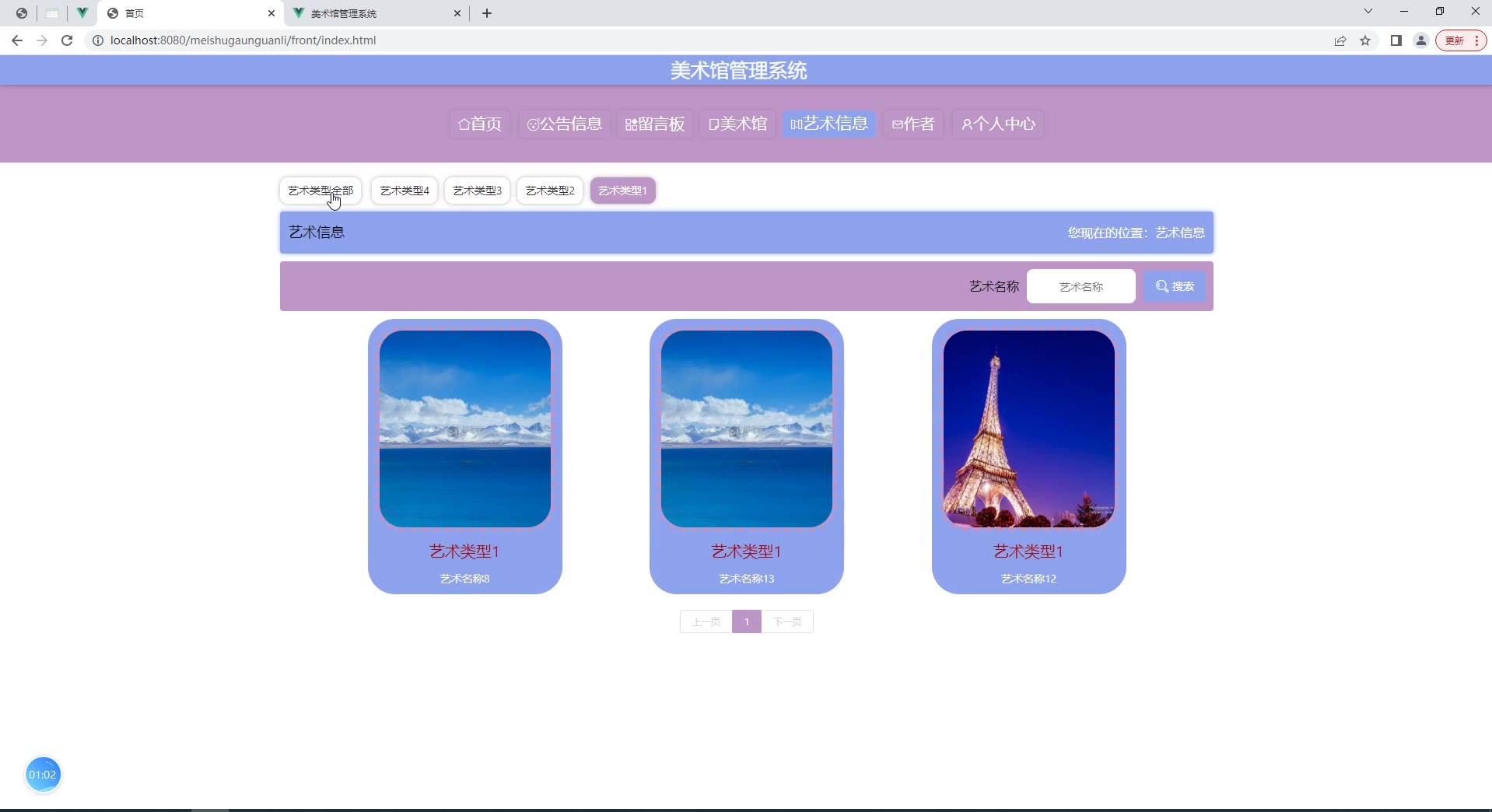Click 艺术类型1 label above 艺术名称13

coord(747,551)
